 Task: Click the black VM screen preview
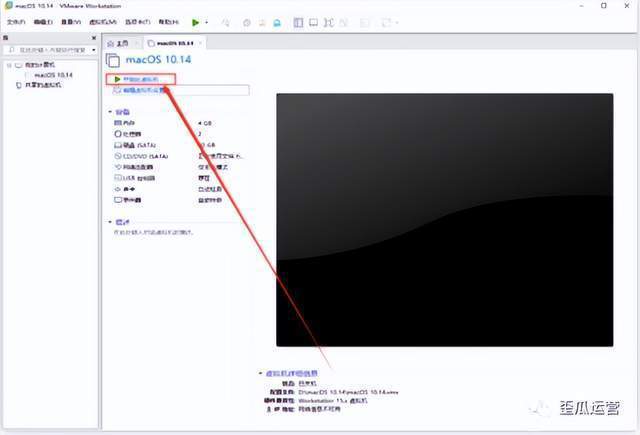[x=444, y=220]
